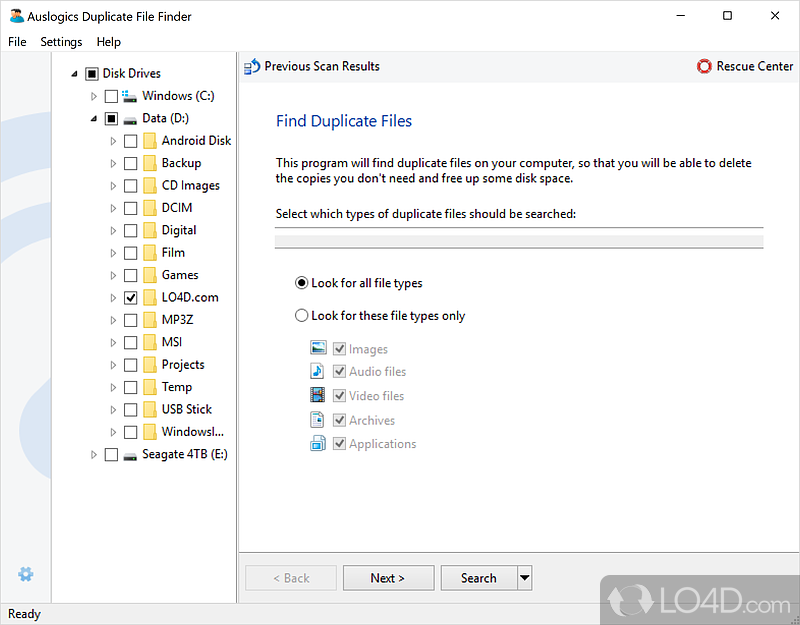Click the CD Images folder icon
Screen dimensions: 800x625
click(149, 185)
